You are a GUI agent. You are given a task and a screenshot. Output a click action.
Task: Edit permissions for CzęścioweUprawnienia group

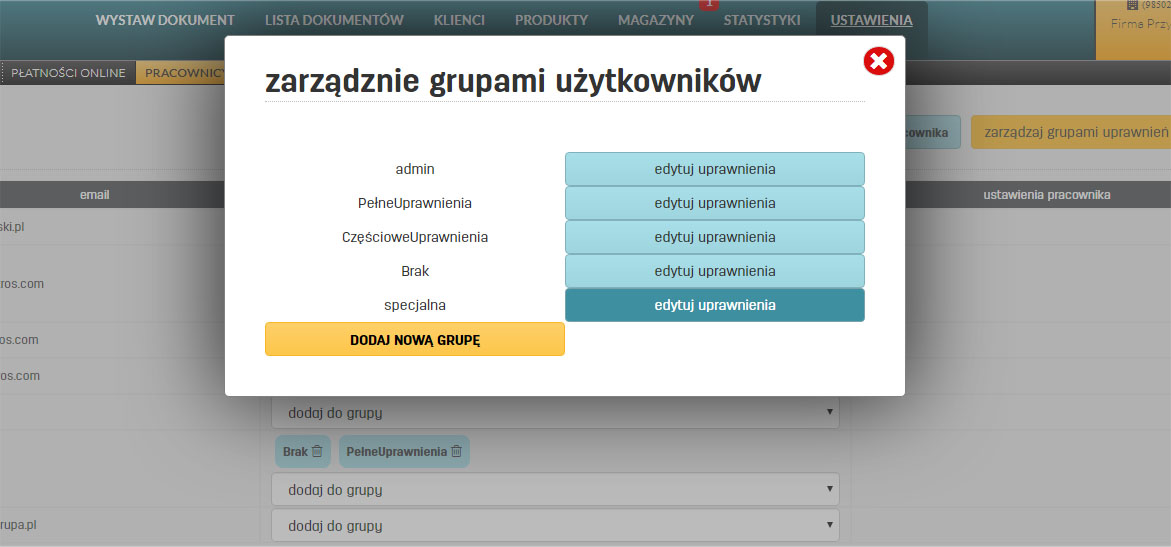[715, 237]
